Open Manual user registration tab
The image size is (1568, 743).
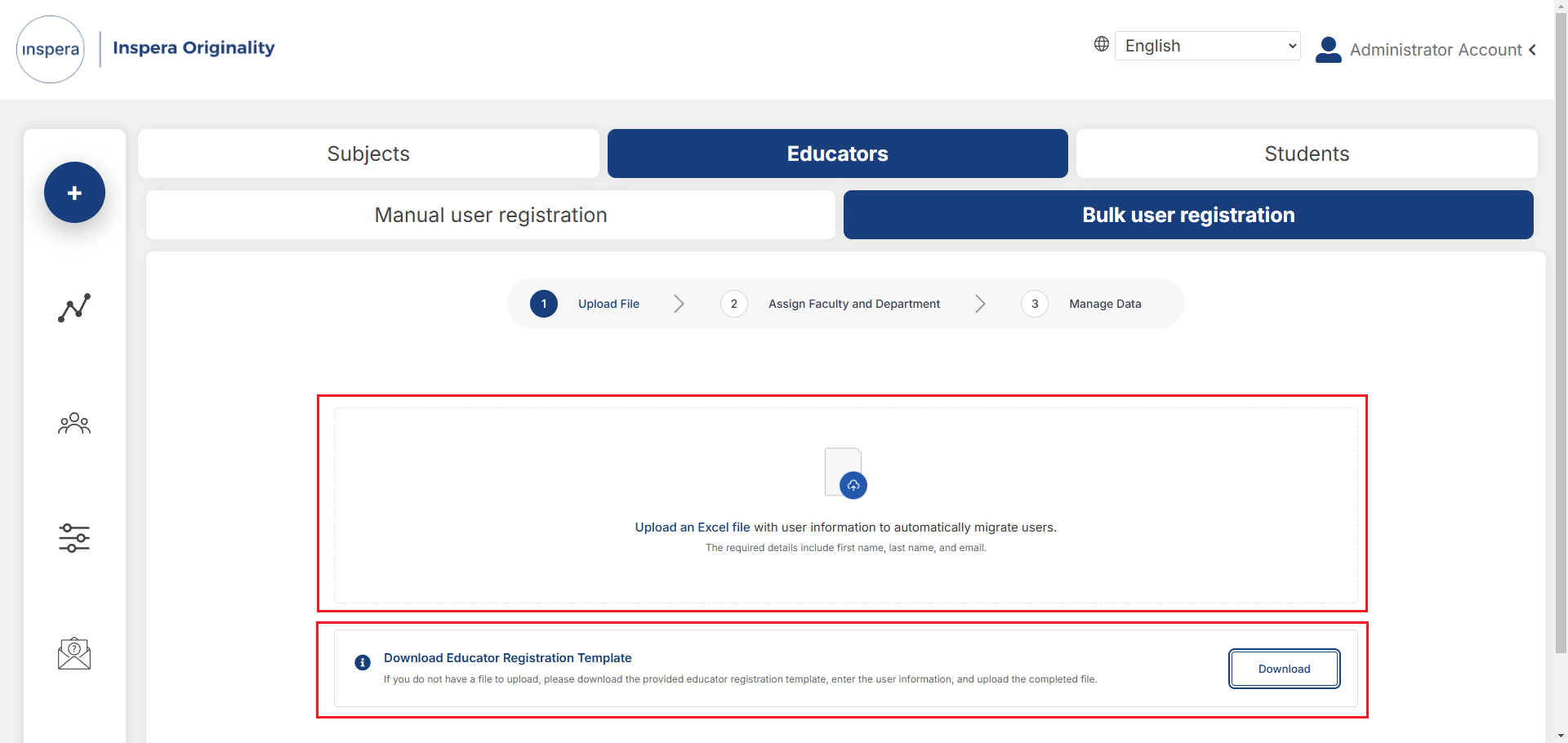click(x=491, y=215)
